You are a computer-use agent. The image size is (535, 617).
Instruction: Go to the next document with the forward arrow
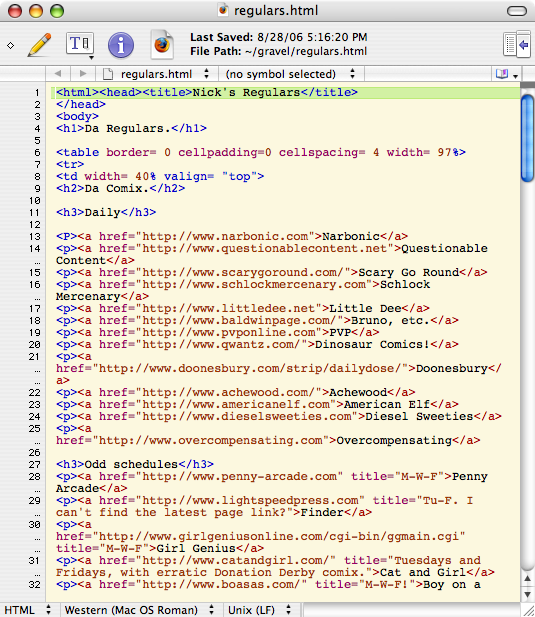tap(83, 74)
